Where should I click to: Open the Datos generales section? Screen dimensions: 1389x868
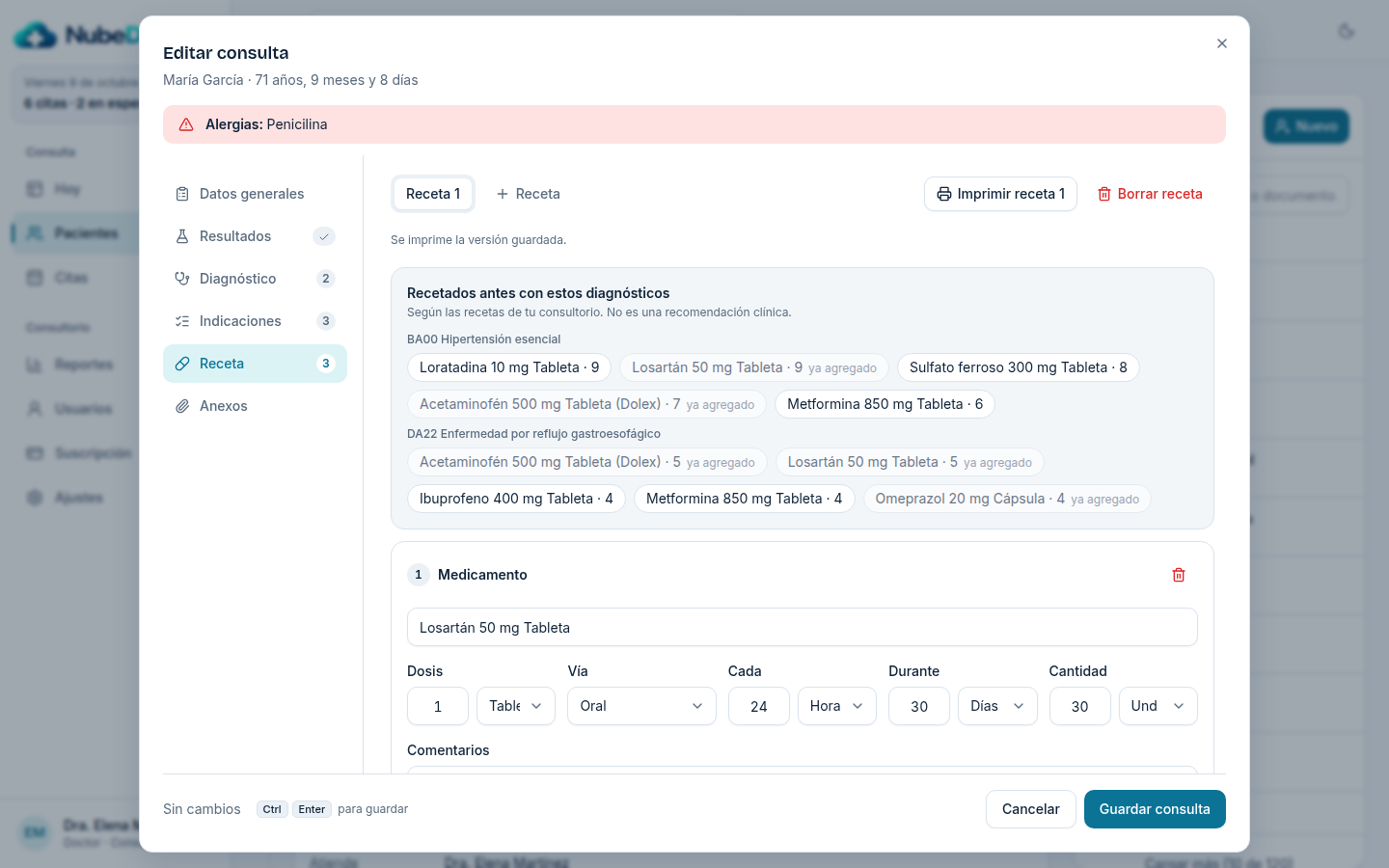pyautogui.click(x=255, y=194)
